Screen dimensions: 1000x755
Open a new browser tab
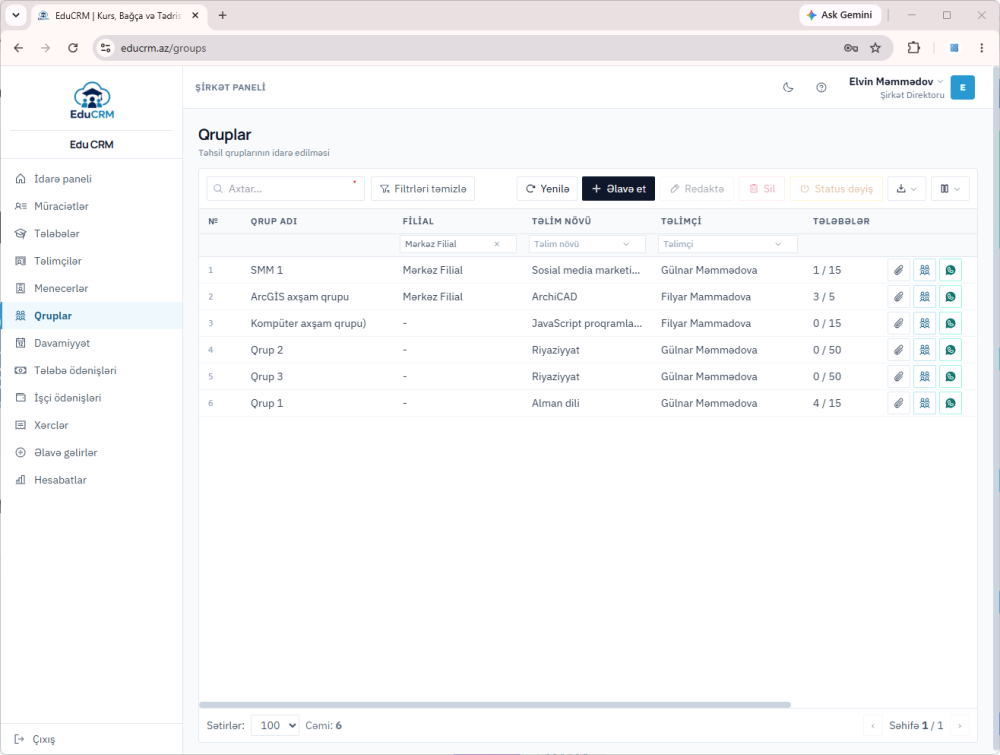pyautogui.click(x=223, y=15)
